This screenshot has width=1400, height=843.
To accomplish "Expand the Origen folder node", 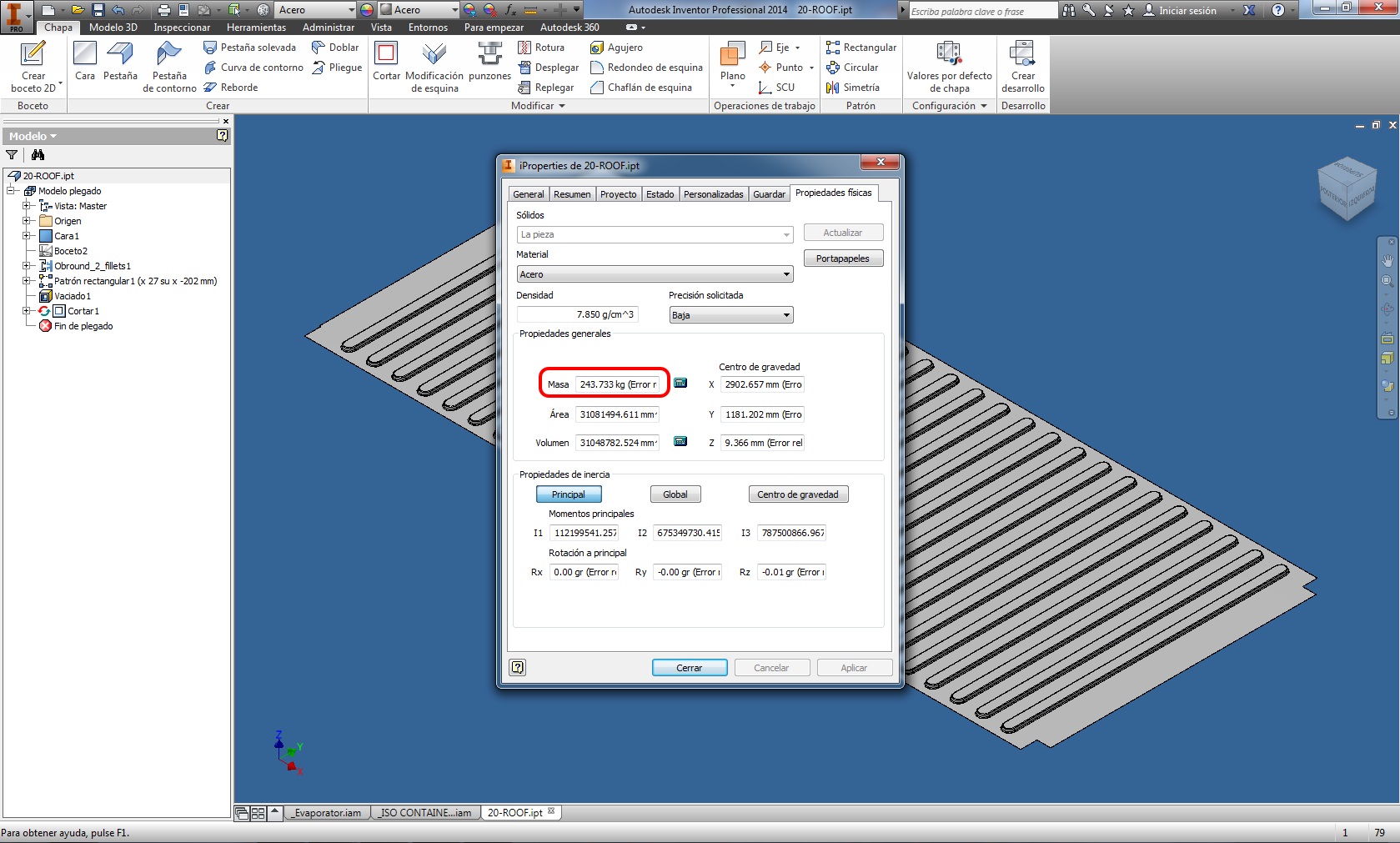I will click(x=27, y=221).
